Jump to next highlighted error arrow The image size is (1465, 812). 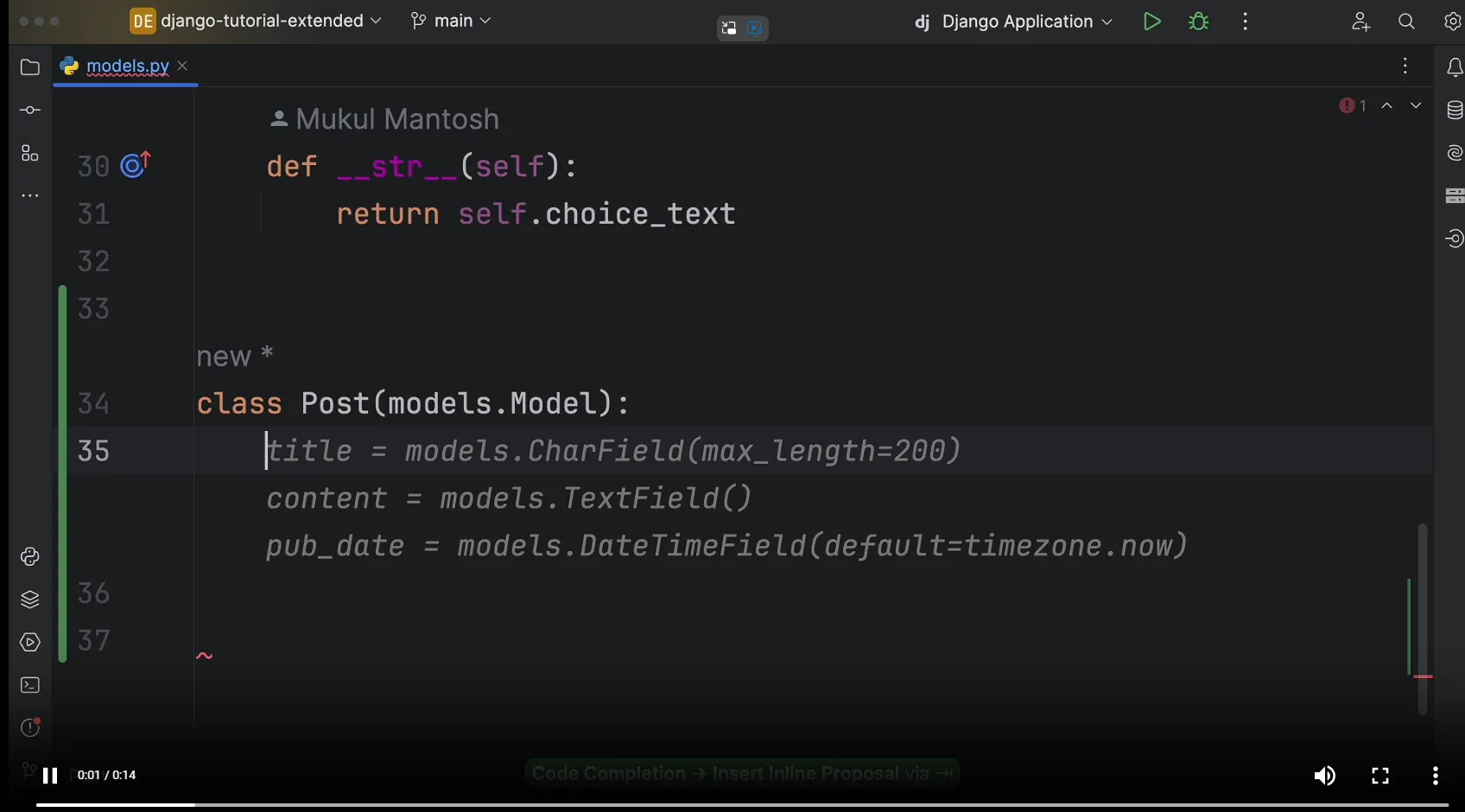click(1416, 105)
